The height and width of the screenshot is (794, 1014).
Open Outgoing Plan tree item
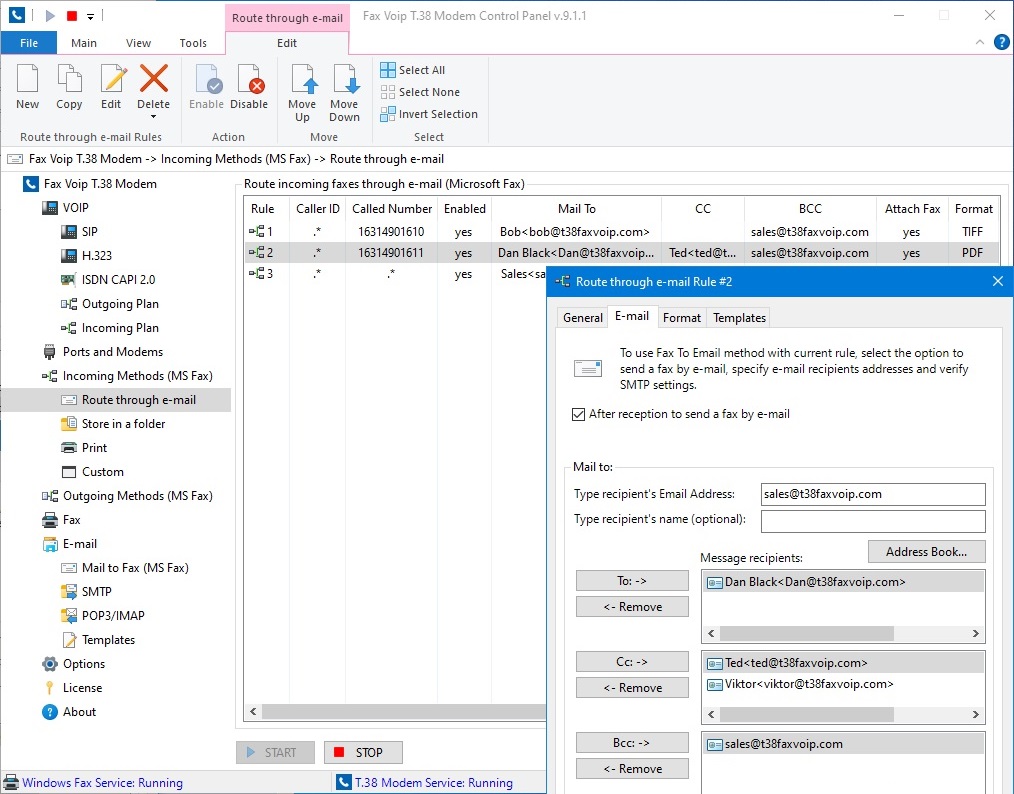(110, 304)
